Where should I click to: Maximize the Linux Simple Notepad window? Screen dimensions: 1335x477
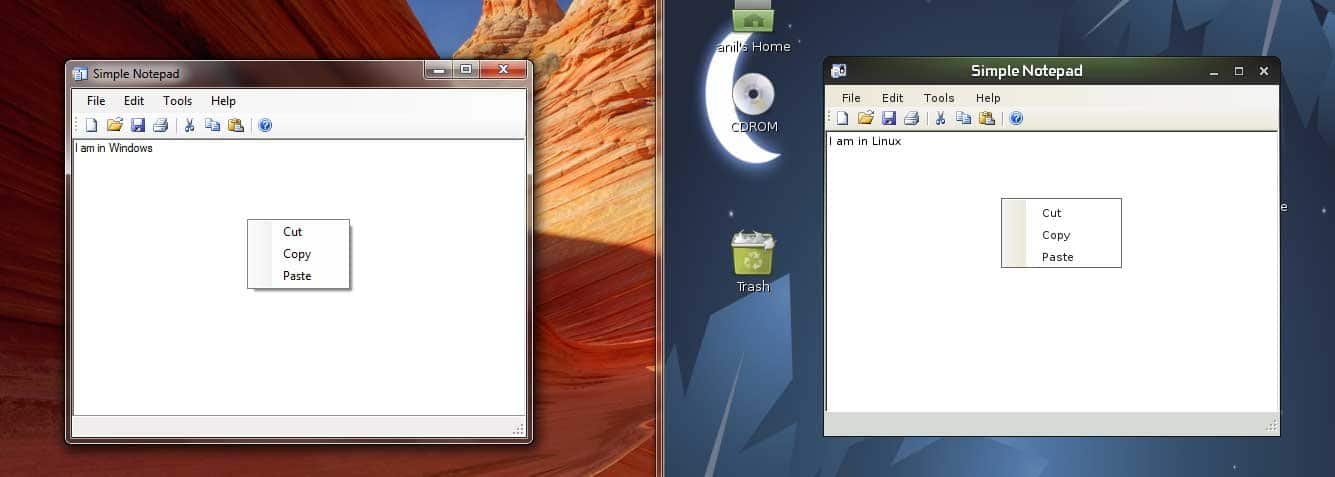pyautogui.click(x=1238, y=71)
